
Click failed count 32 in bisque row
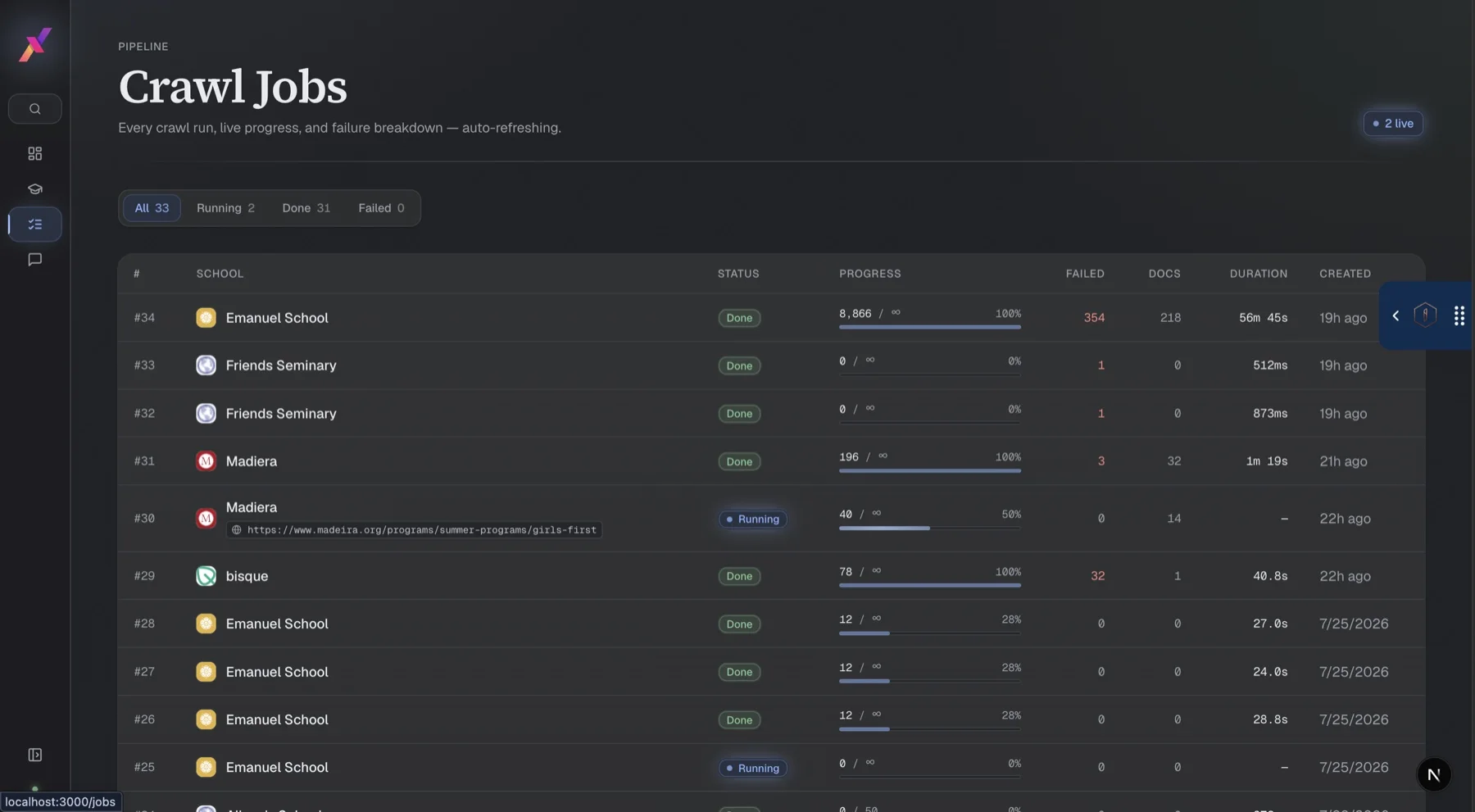pos(1098,576)
